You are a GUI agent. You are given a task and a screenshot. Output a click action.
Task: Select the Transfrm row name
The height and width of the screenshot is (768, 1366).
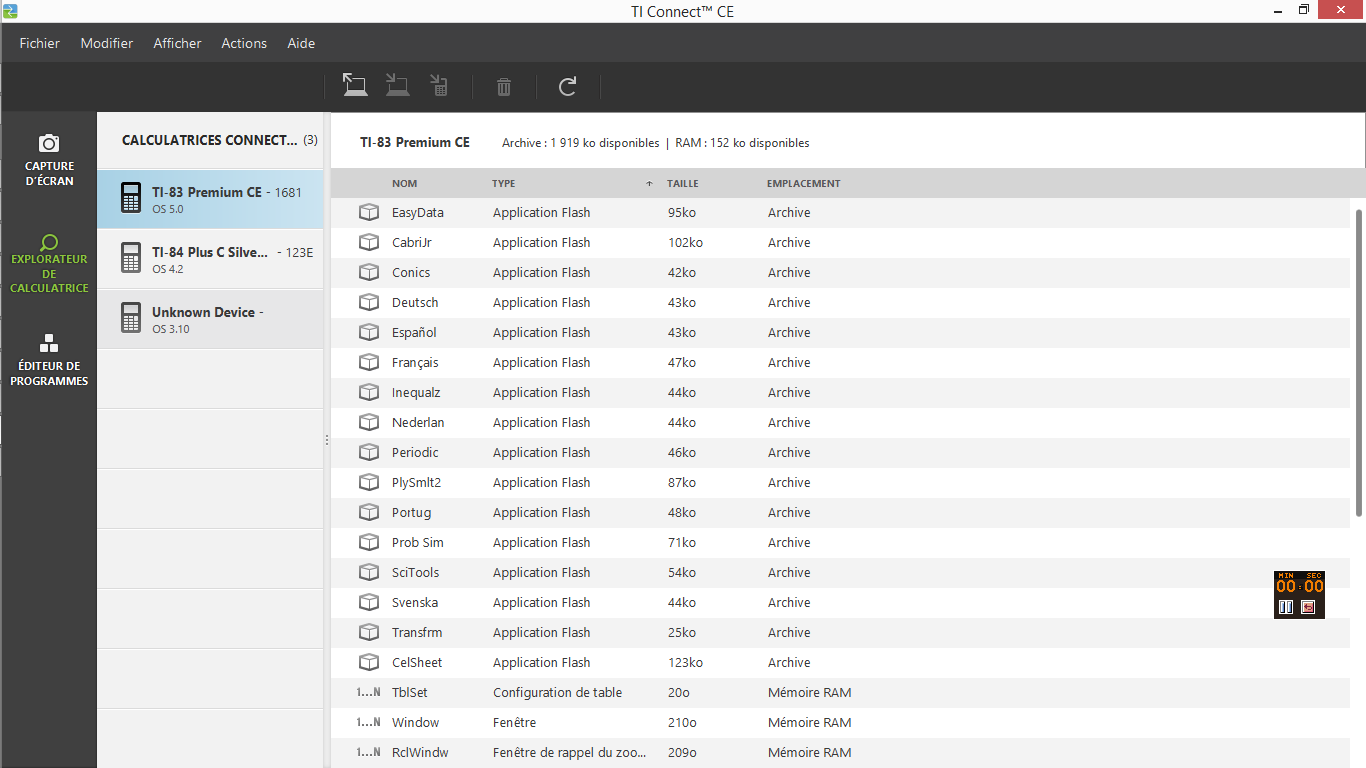pyautogui.click(x=417, y=632)
